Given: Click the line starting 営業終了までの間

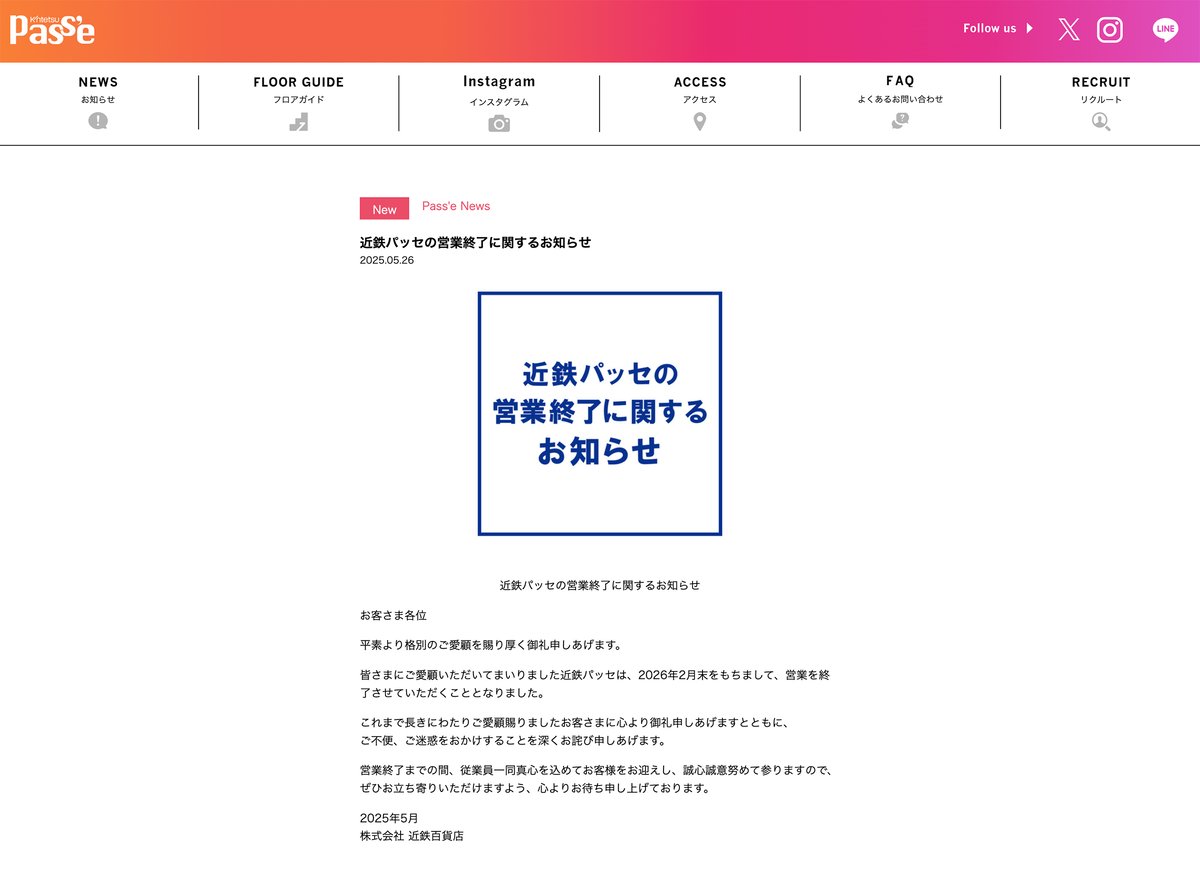Looking at the screenshot, I should pyautogui.click(x=597, y=771).
